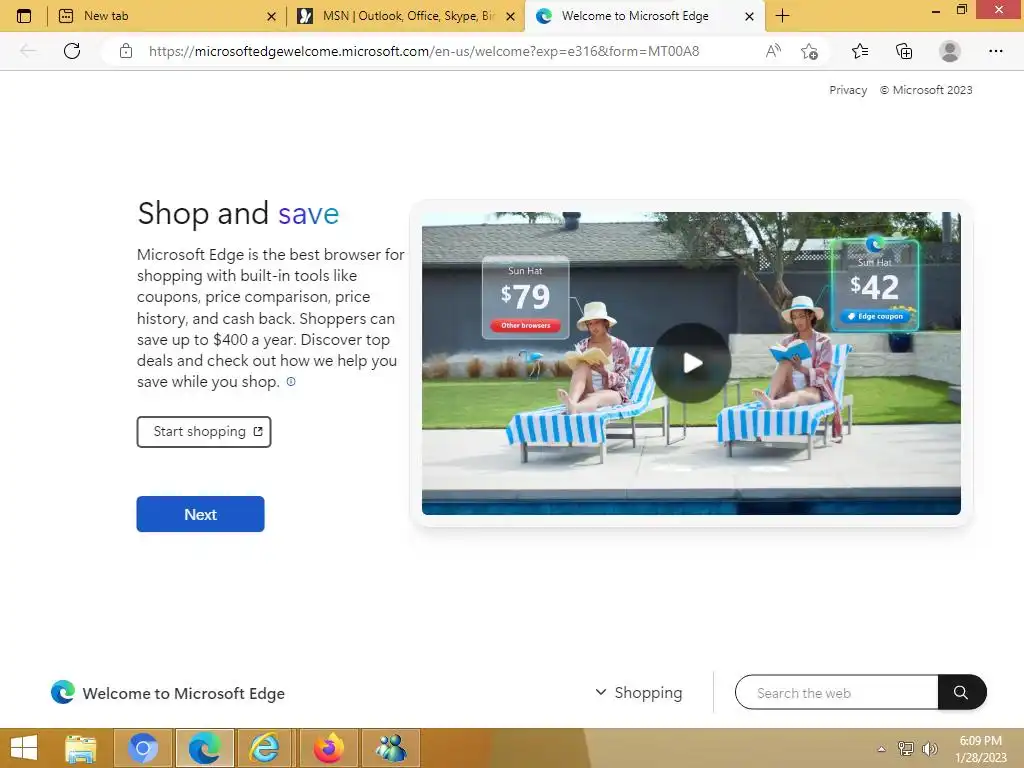Show hidden tray icons

(x=882, y=749)
